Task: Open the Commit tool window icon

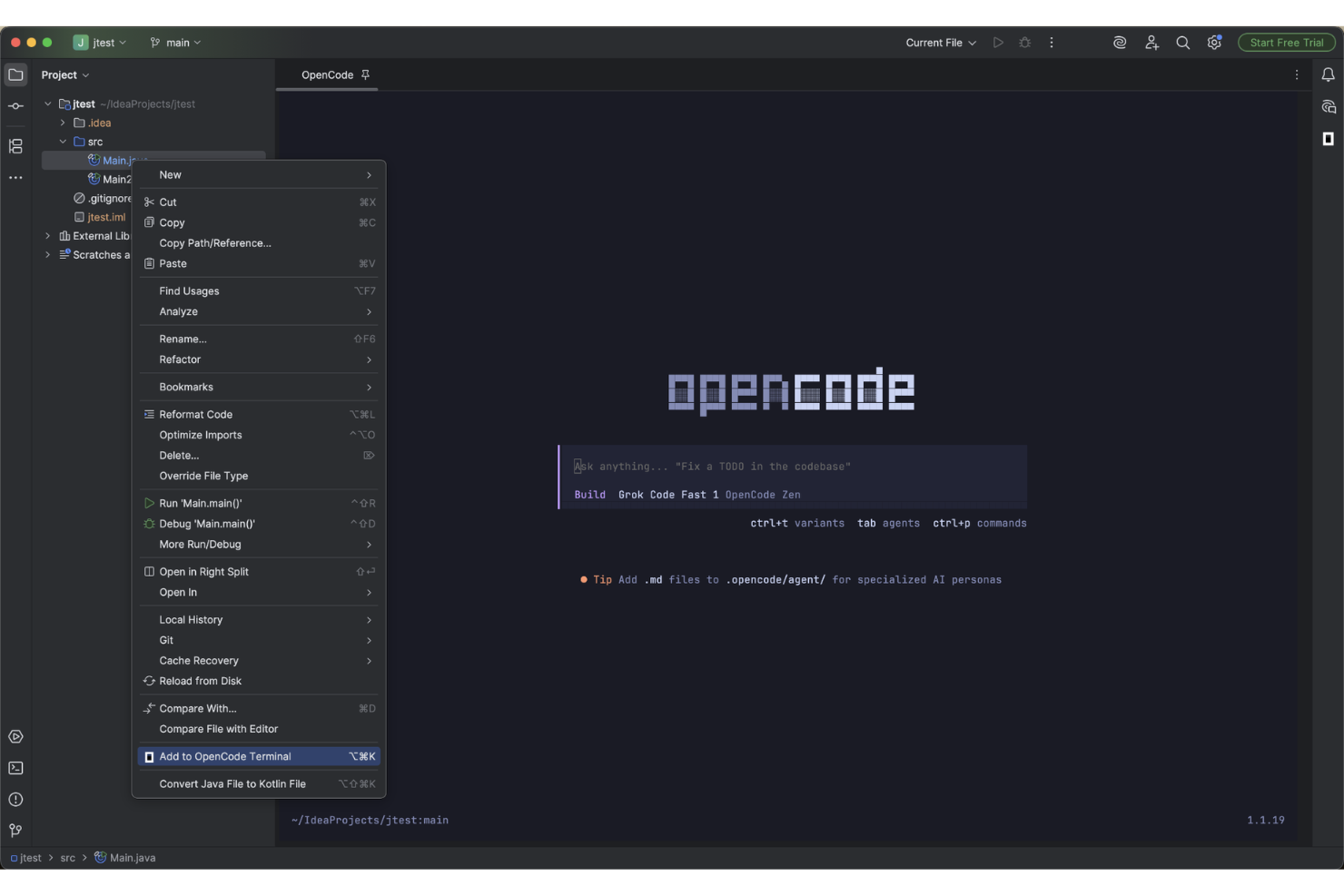Action: pyautogui.click(x=15, y=106)
